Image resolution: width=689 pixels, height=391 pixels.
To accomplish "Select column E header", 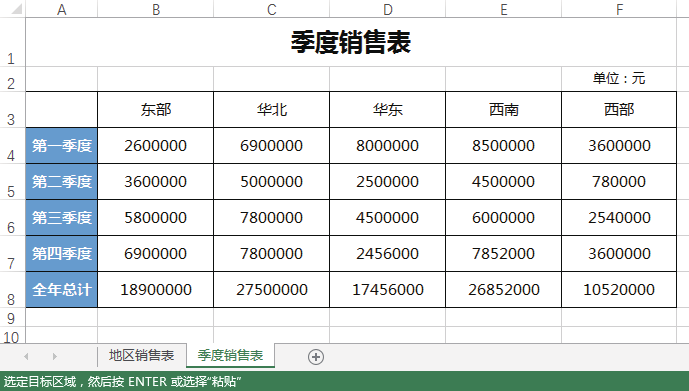I will pyautogui.click(x=504, y=9).
